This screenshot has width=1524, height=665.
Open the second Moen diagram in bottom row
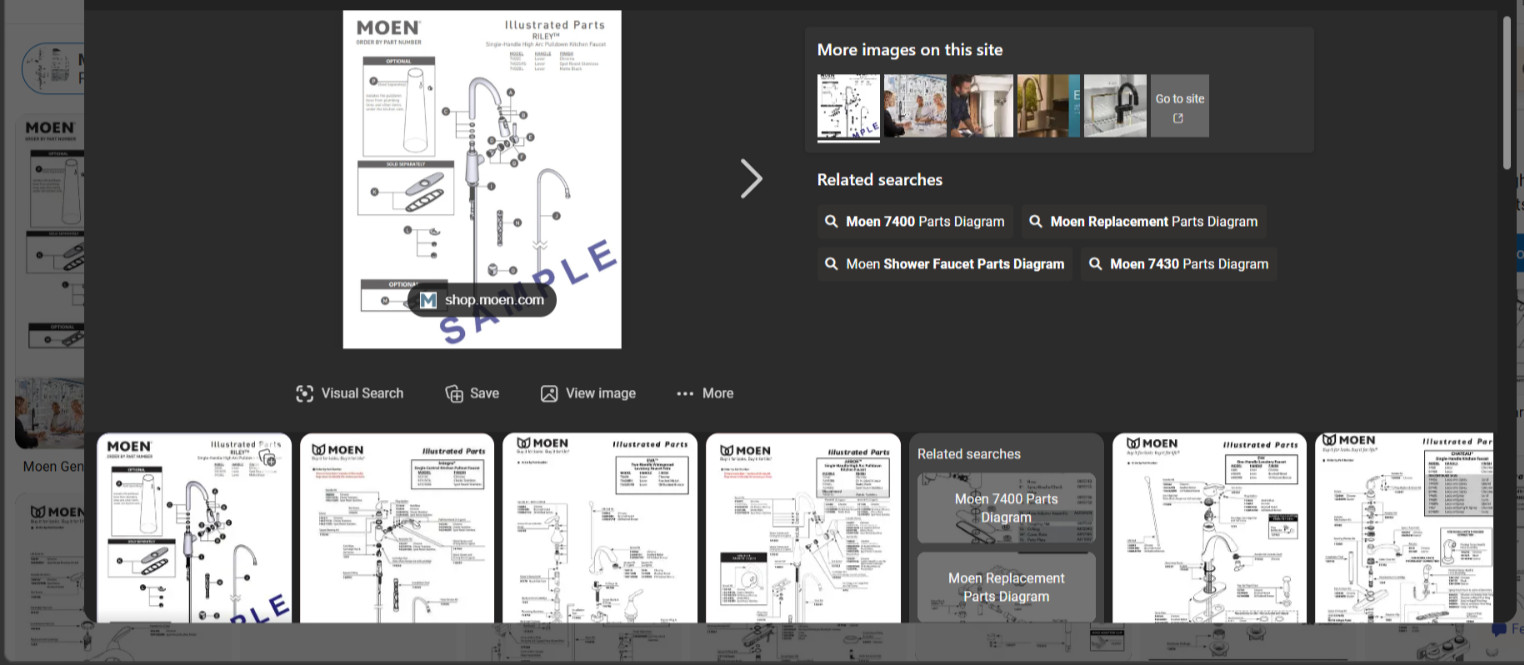[x=397, y=528]
